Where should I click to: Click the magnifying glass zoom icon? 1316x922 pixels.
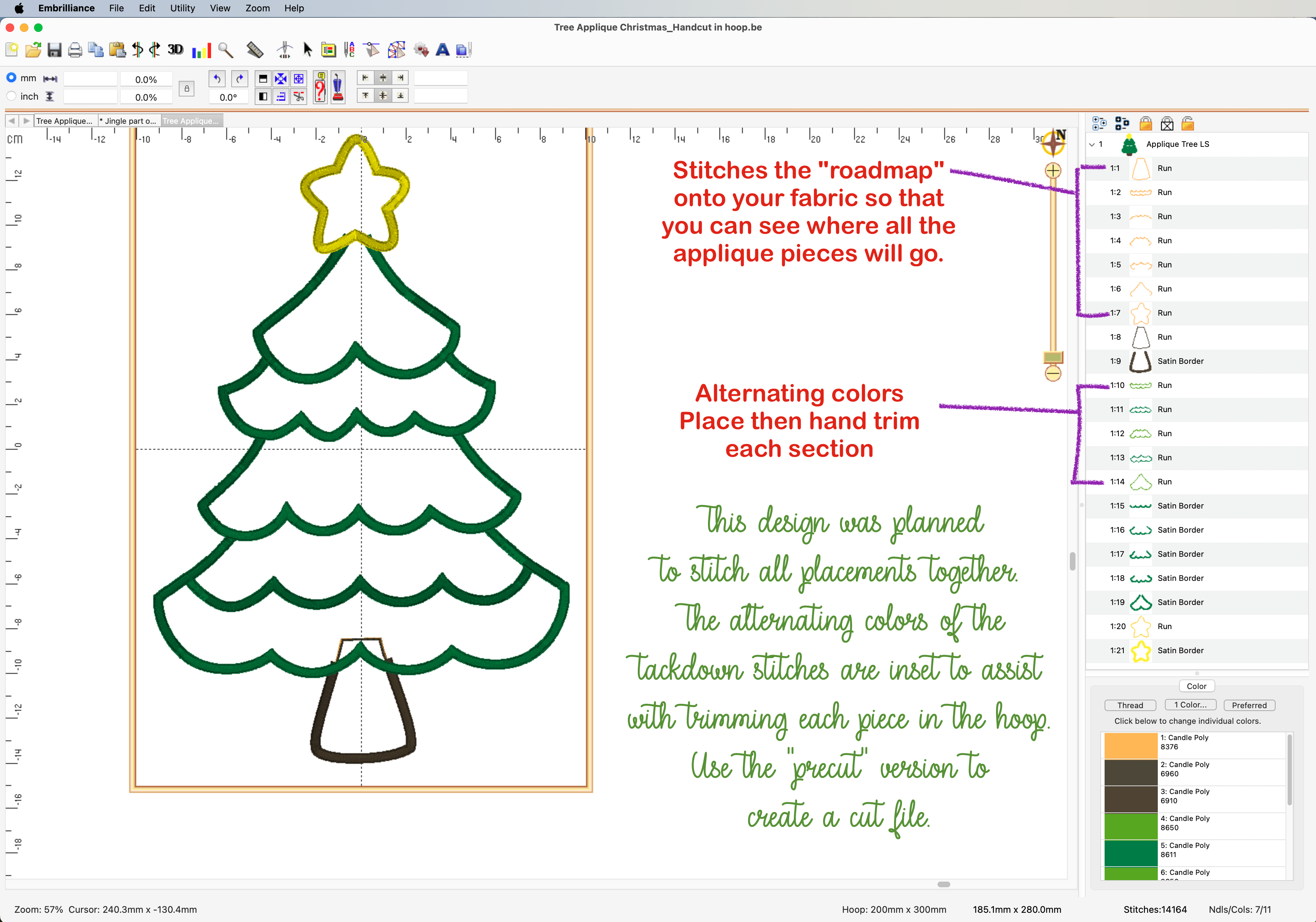coord(226,50)
